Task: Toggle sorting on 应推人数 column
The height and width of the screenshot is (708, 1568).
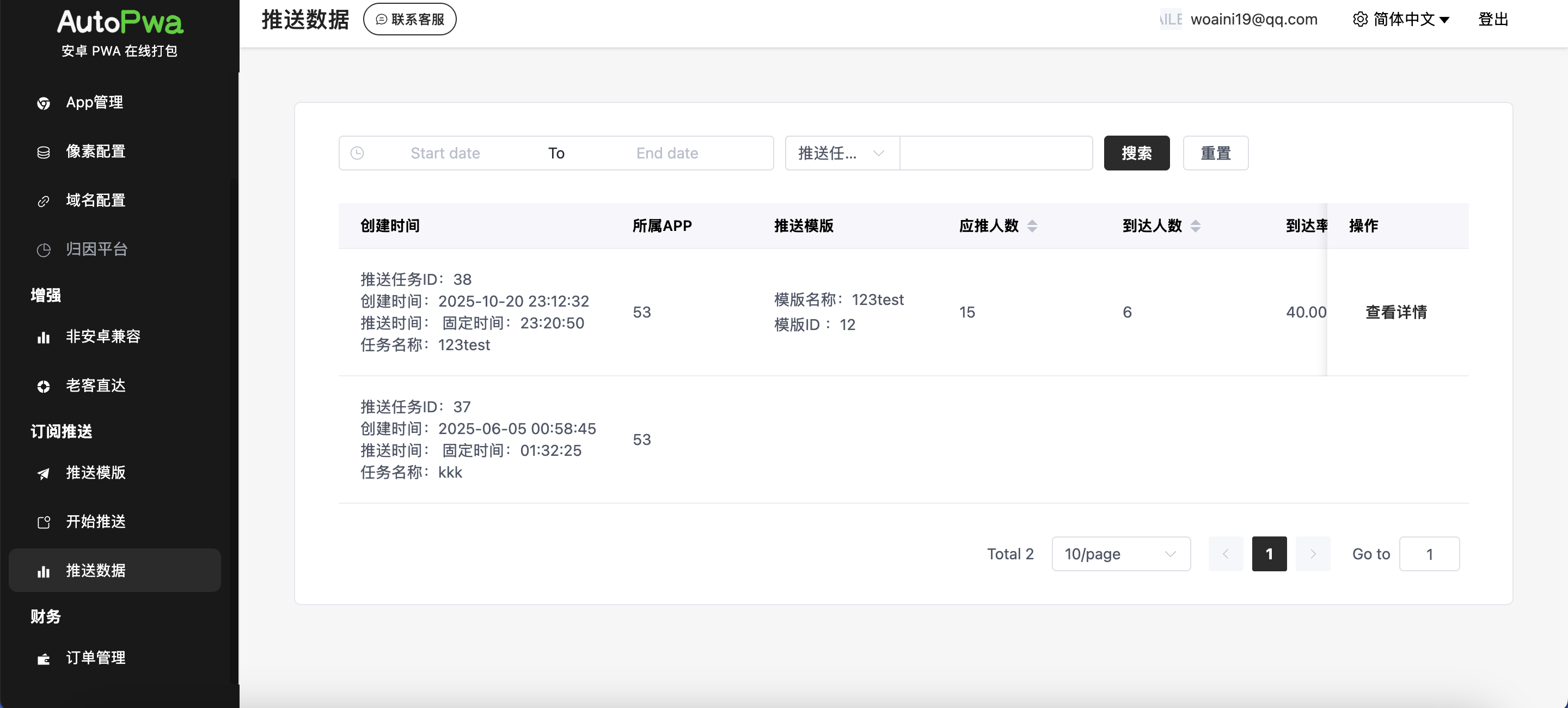Action: point(1032,226)
